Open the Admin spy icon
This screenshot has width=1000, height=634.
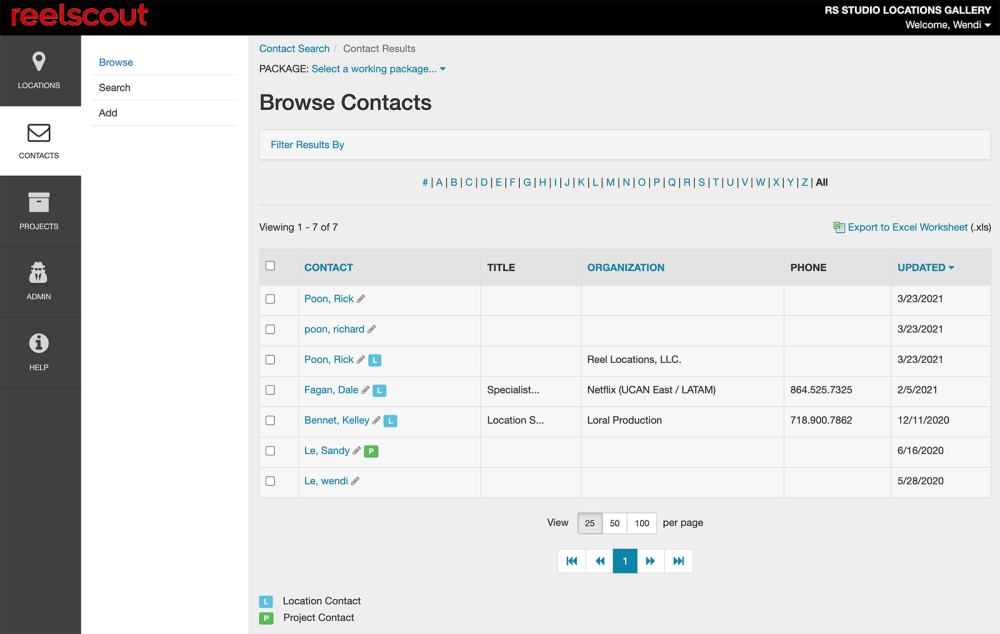point(39,272)
